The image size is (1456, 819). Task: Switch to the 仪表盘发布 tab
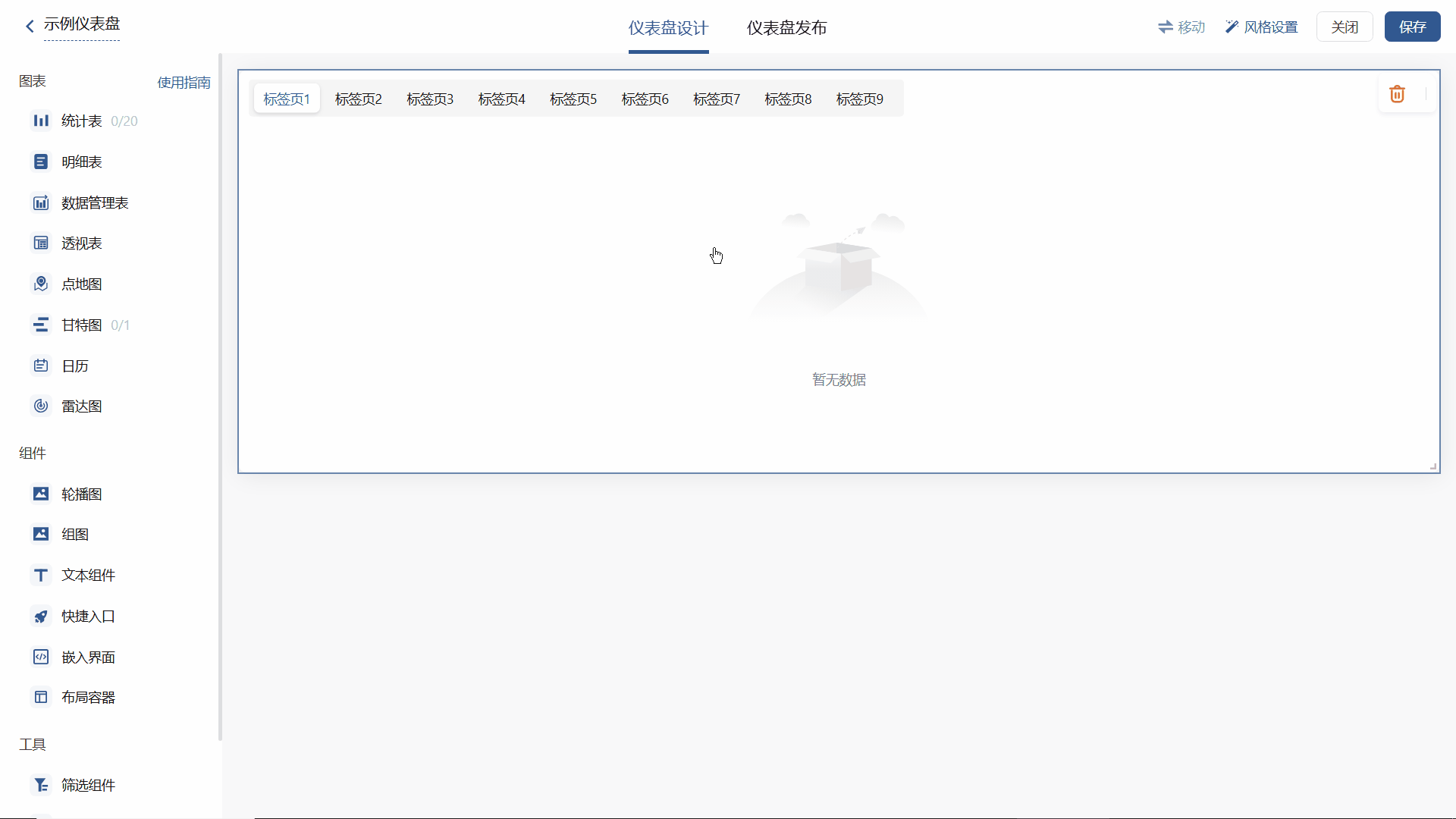(x=786, y=28)
